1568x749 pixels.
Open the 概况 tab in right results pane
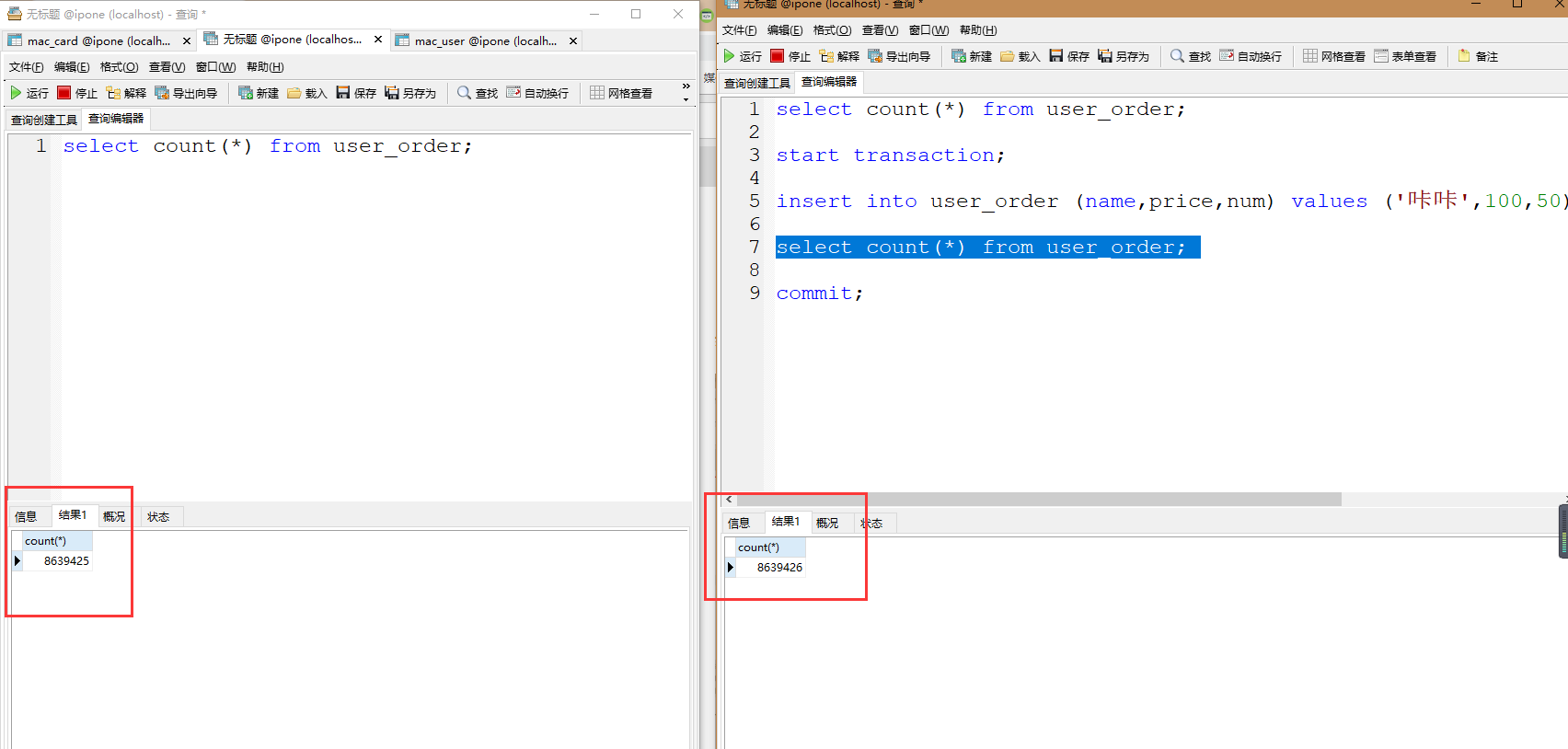pos(827,524)
